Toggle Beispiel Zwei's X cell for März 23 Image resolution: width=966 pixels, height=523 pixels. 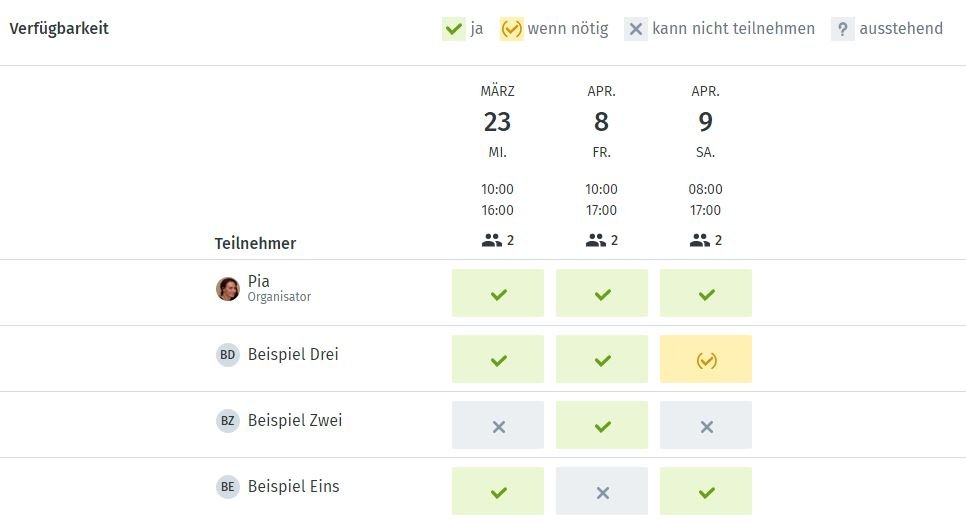(498, 425)
